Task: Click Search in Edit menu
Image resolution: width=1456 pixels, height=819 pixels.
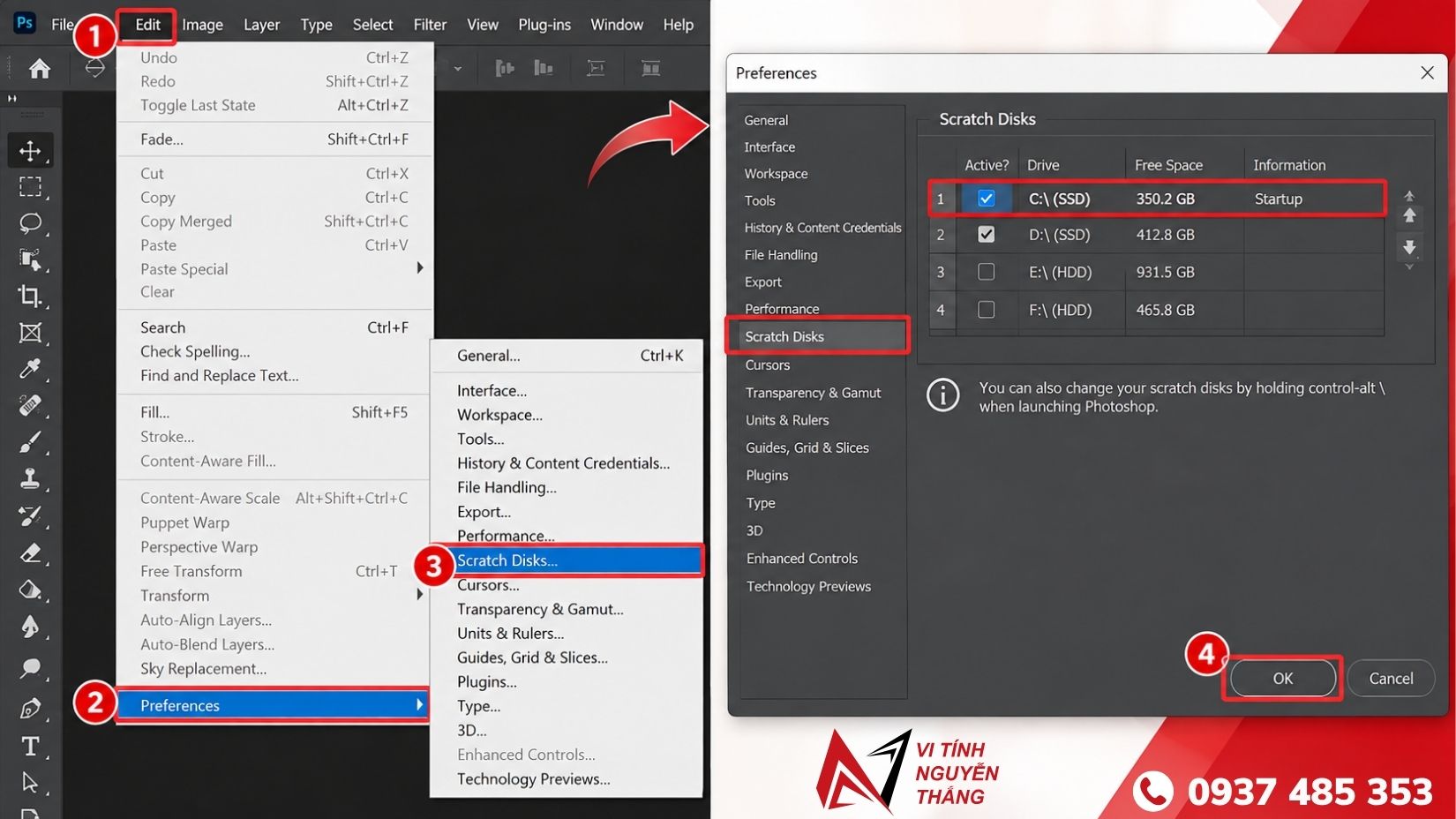Action: 274,327
